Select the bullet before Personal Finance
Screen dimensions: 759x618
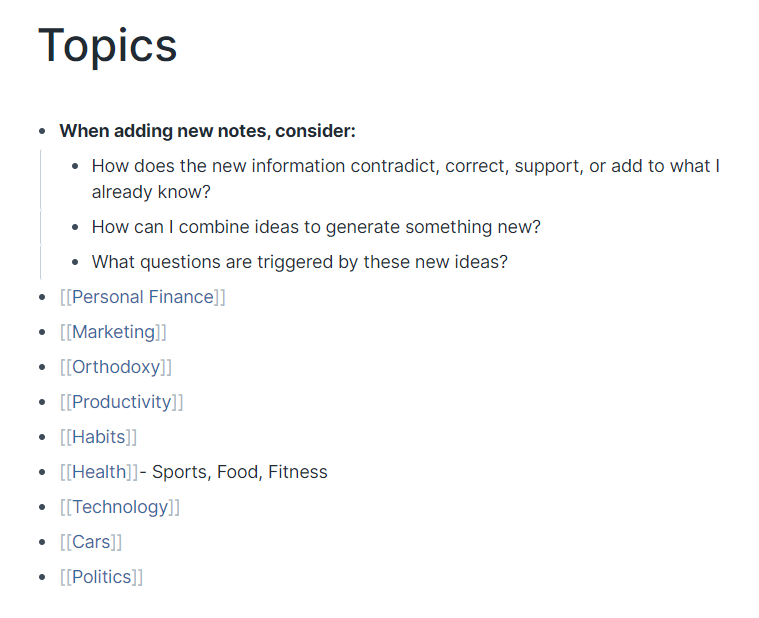pyautogui.click(x=43, y=297)
